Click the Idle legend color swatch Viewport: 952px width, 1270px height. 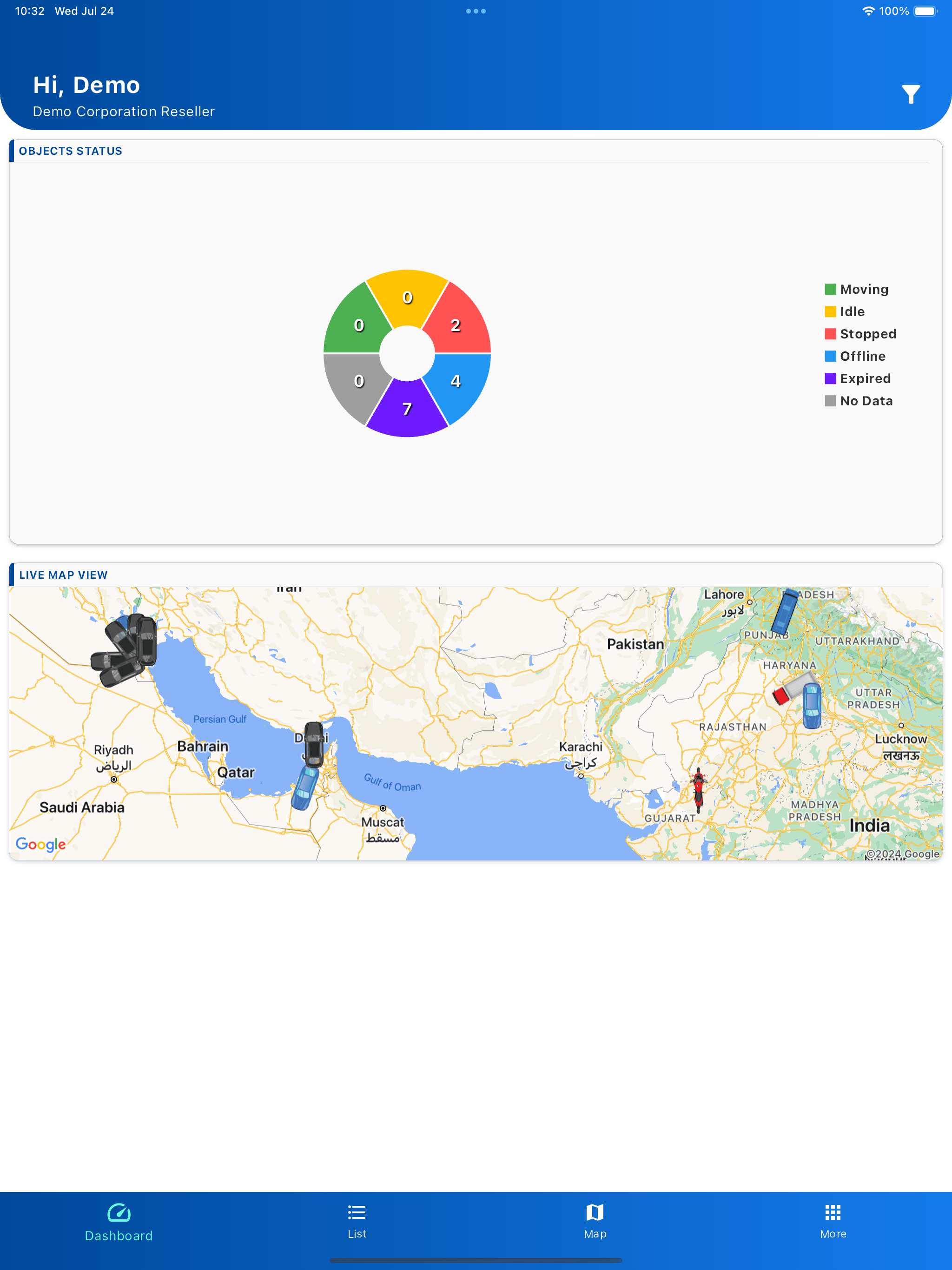click(x=830, y=312)
